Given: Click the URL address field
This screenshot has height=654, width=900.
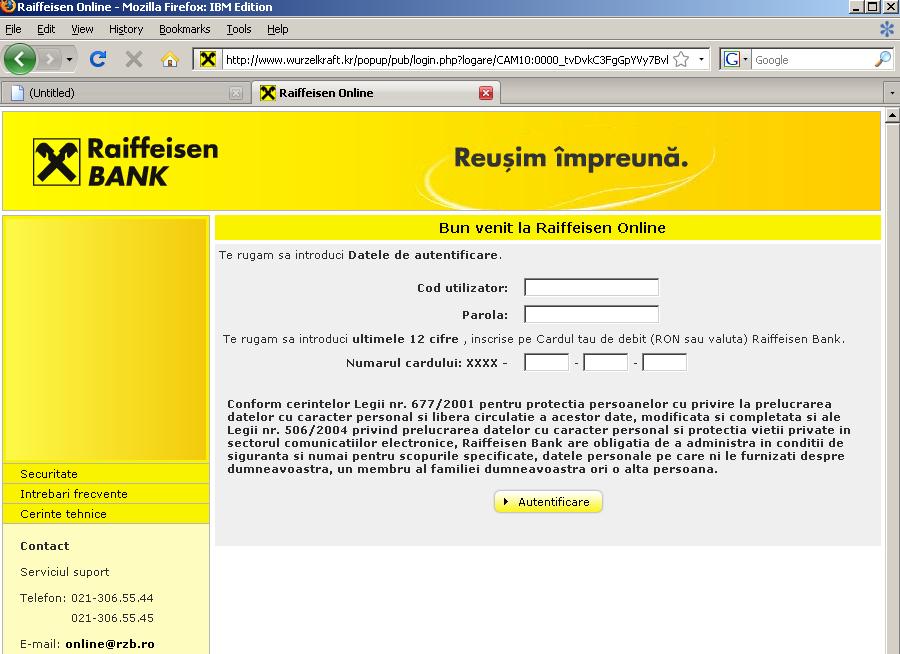Looking at the screenshot, I should pyautogui.click(x=447, y=60).
